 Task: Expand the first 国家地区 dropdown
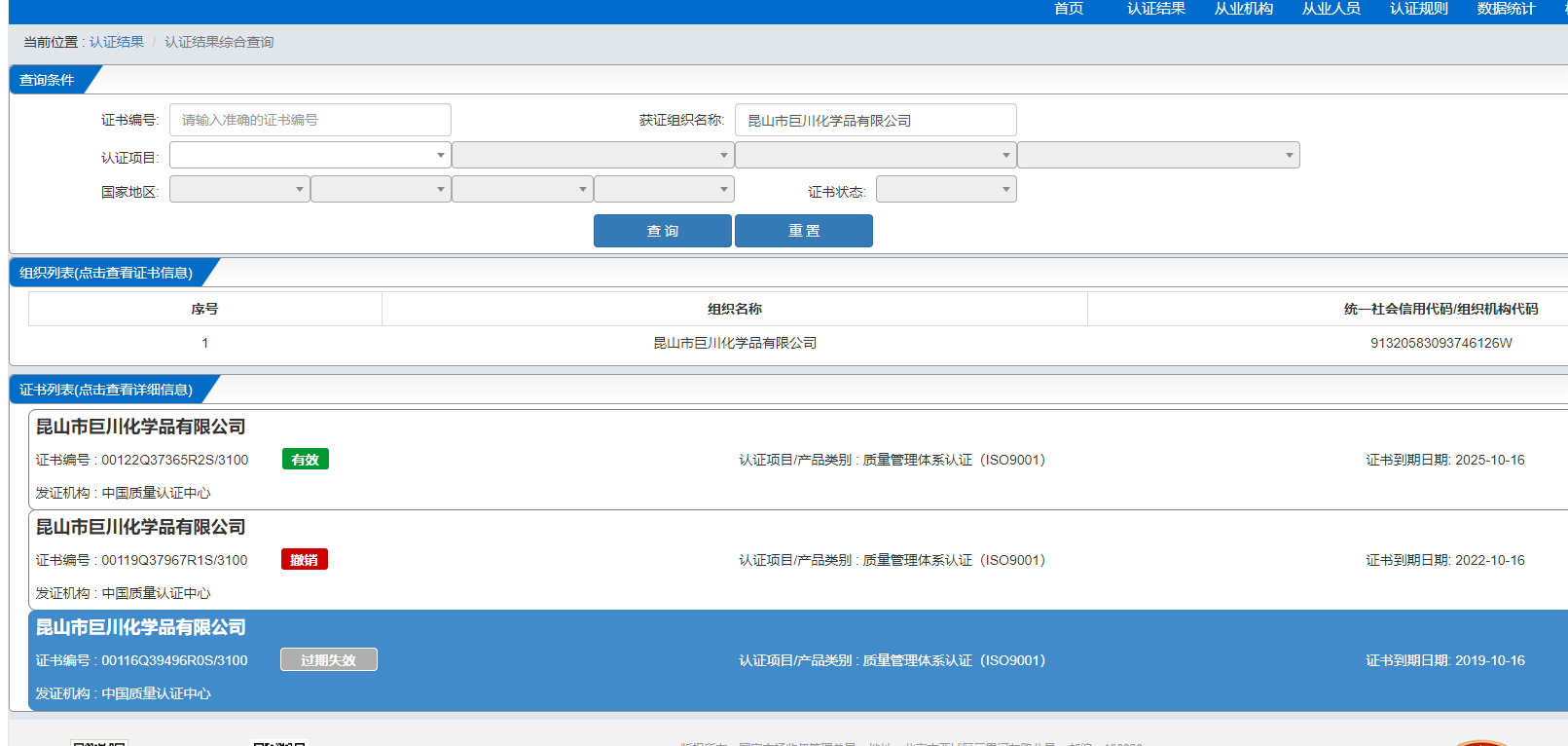[239, 189]
